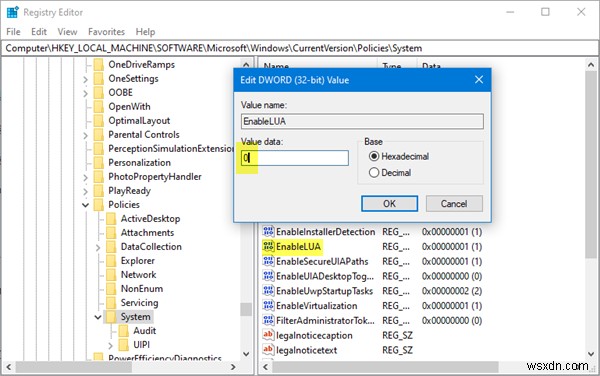Click the Policies folder icon
The height and width of the screenshot is (376, 600).
(99, 205)
